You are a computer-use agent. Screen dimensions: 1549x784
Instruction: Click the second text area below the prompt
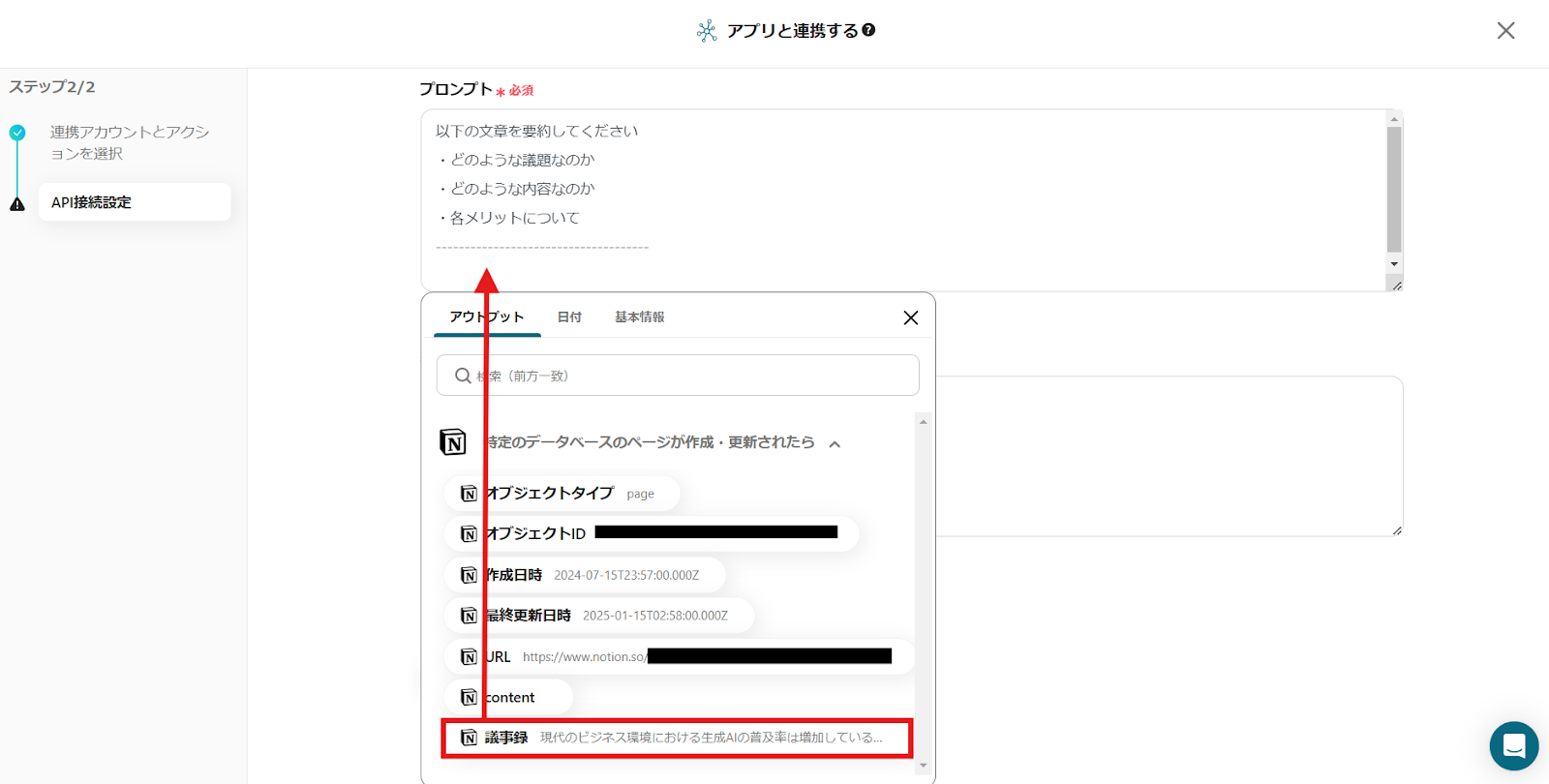[1169, 456]
